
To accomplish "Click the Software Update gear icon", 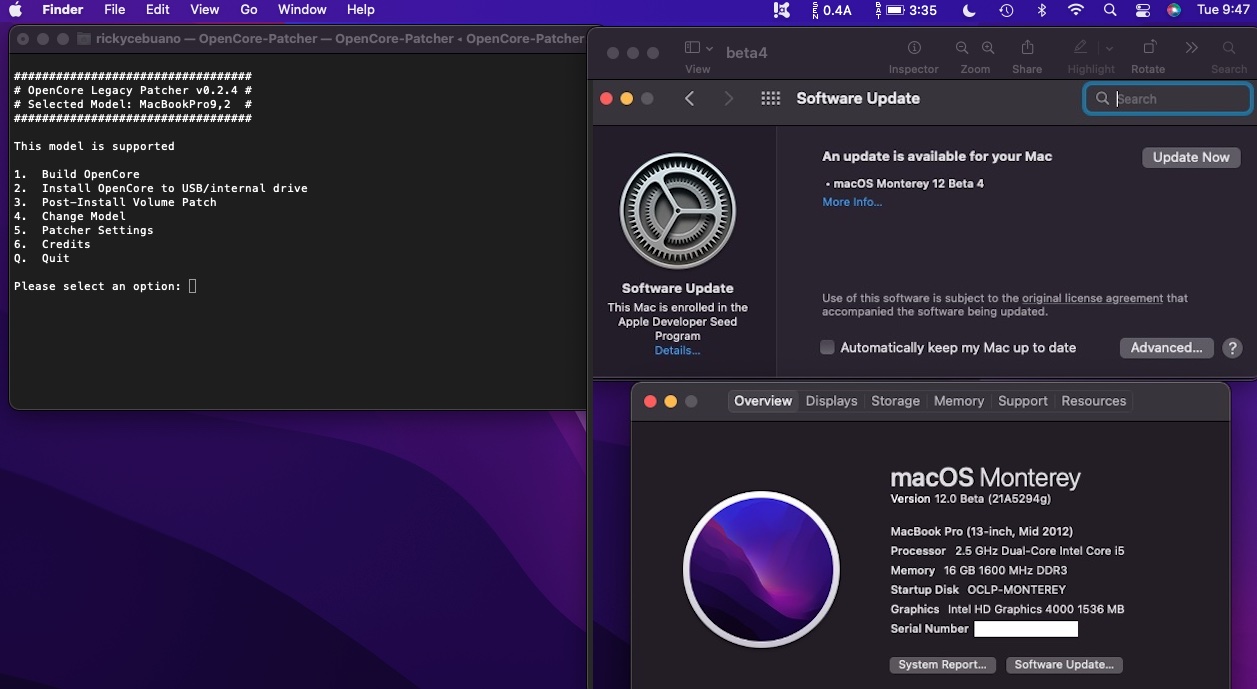I will point(678,211).
